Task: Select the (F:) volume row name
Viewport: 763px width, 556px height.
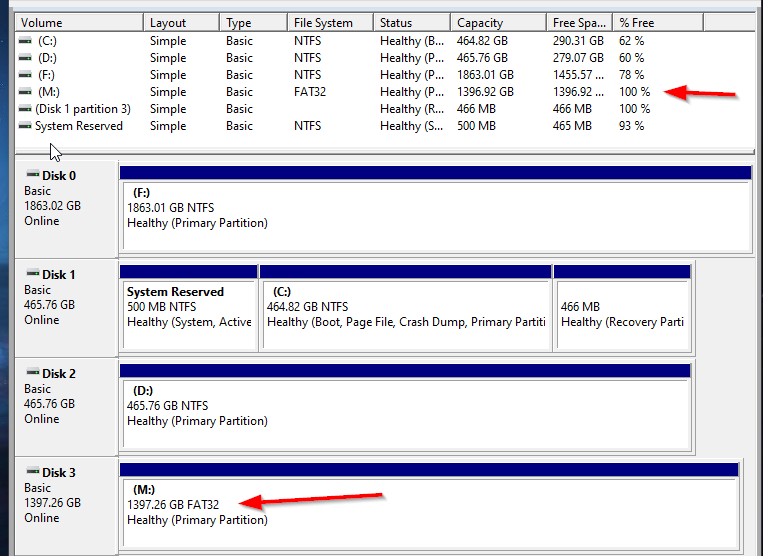Action: (46, 75)
